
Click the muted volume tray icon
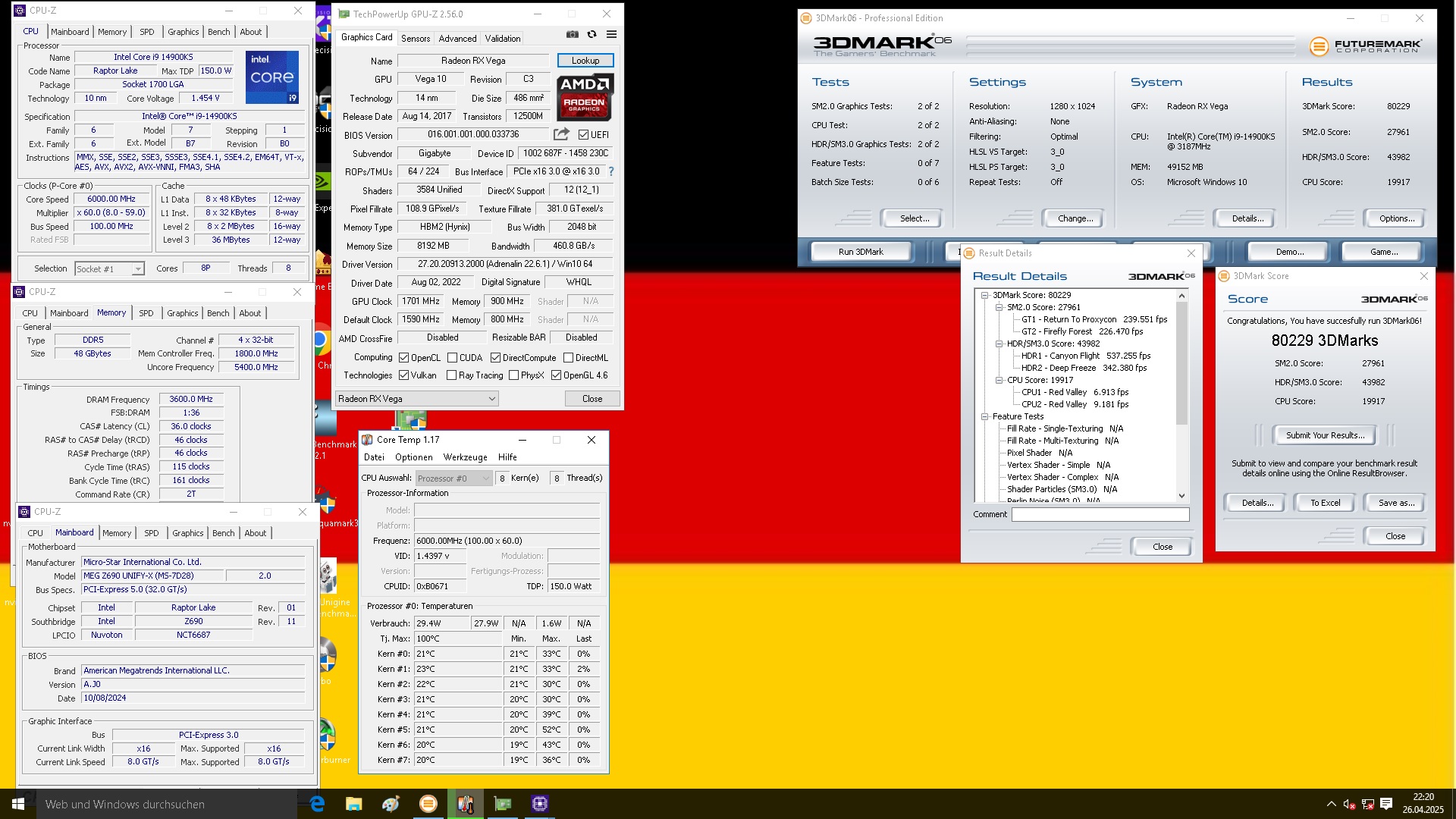(x=1349, y=804)
